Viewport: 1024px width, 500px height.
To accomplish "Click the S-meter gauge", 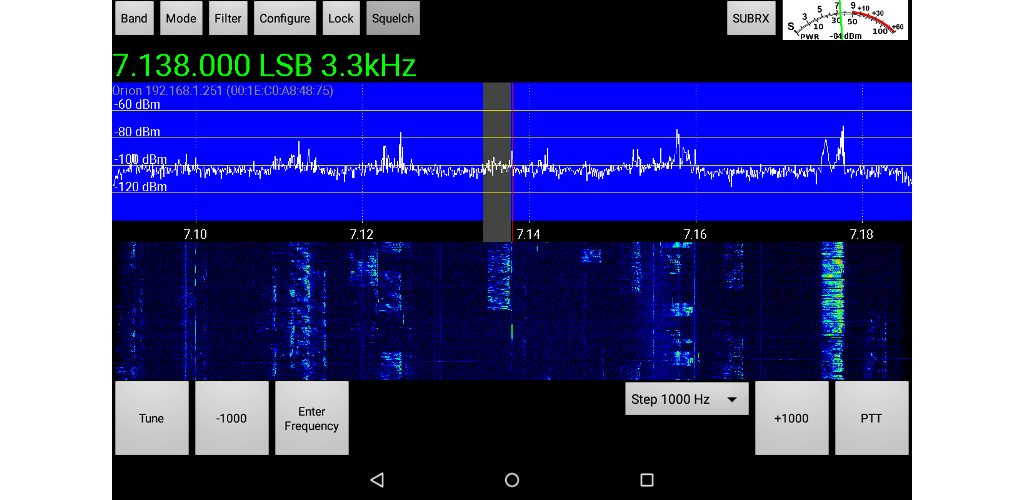I will pyautogui.click(x=845, y=20).
